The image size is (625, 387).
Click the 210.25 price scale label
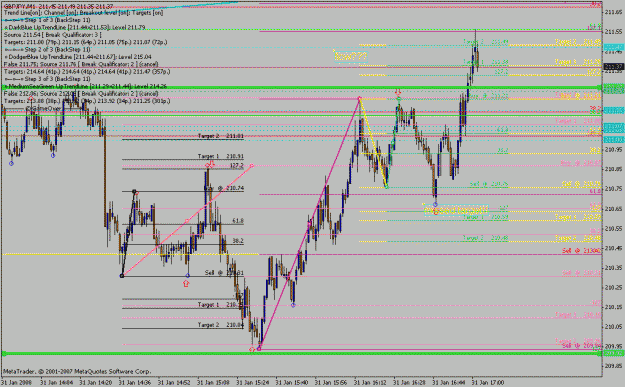(x=613, y=287)
